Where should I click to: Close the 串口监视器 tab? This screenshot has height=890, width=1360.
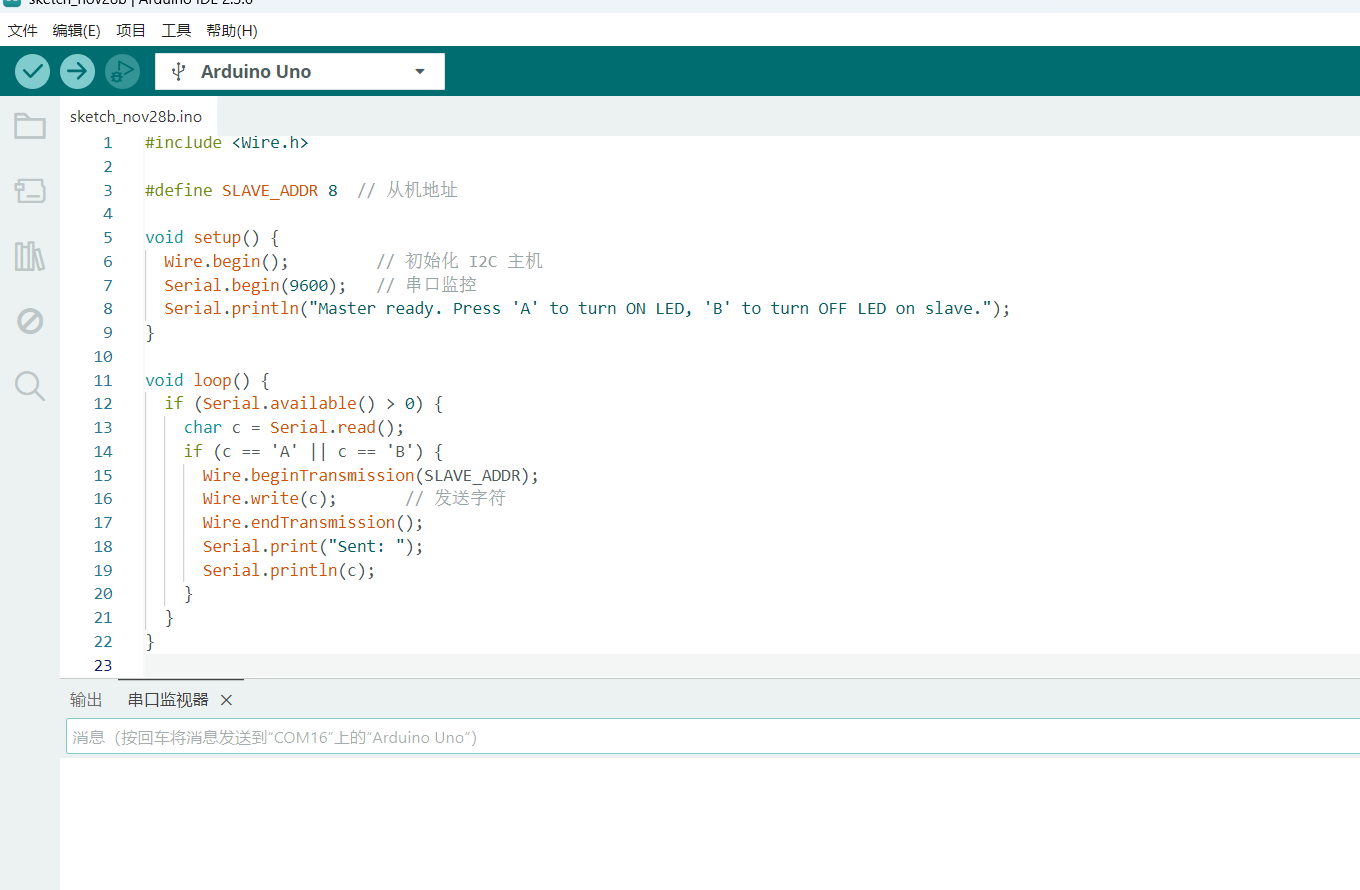pos(226,700)
